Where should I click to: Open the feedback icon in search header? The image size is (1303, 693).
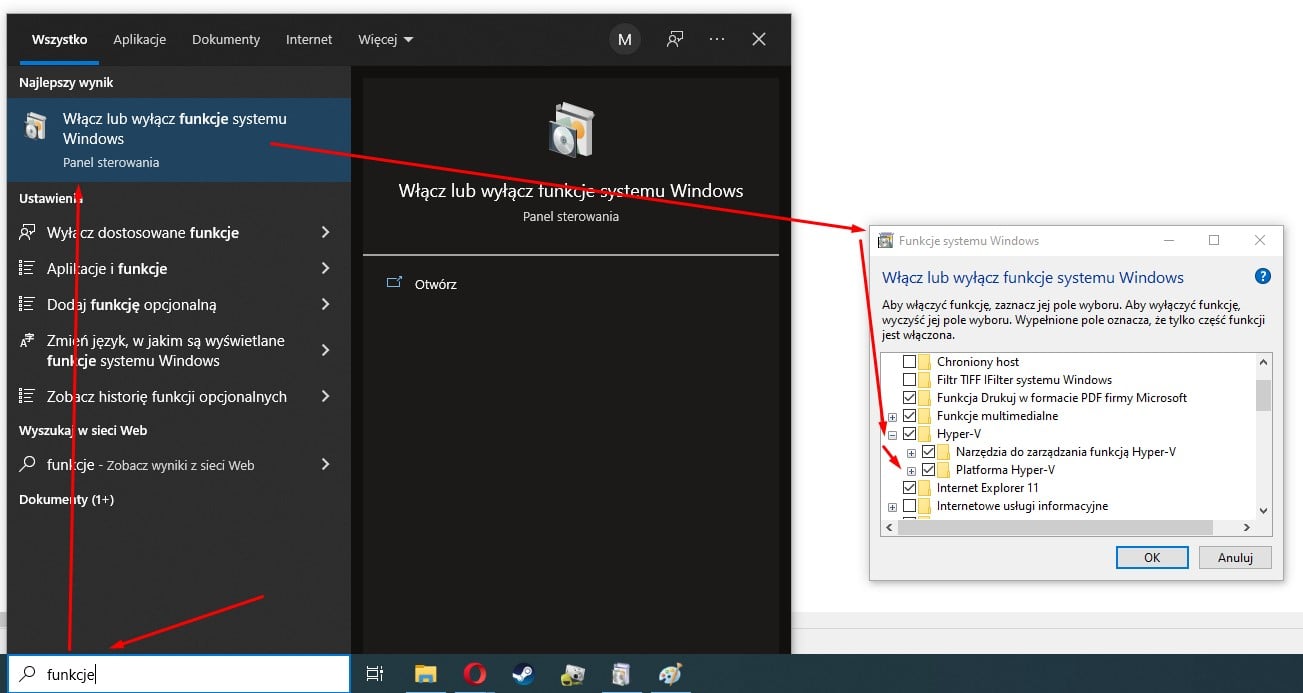tap(676, 39)
